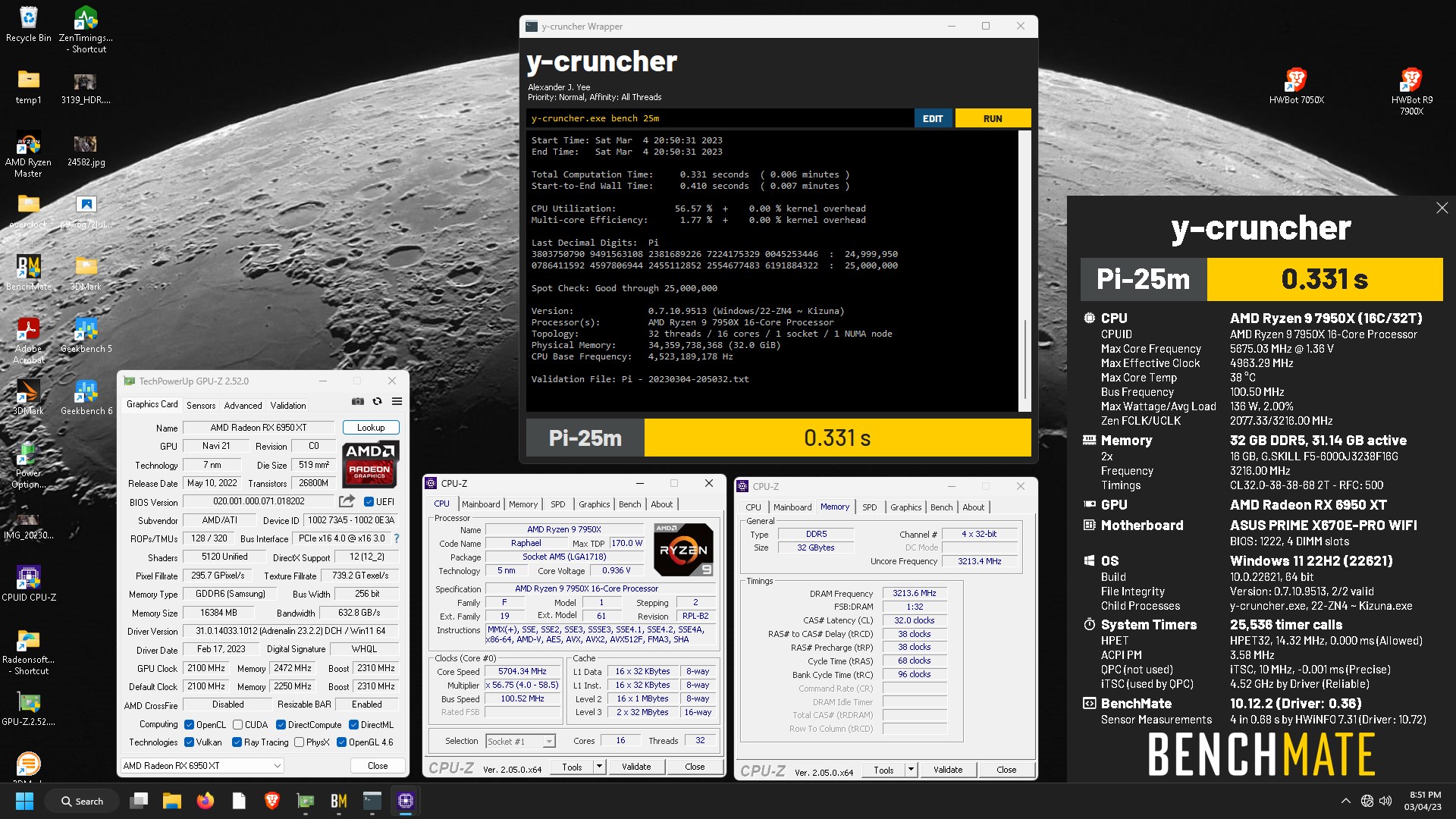Close BenchMate result panel with X
This screenshot has height=819, width=1456.
(x=1442, y=208)
